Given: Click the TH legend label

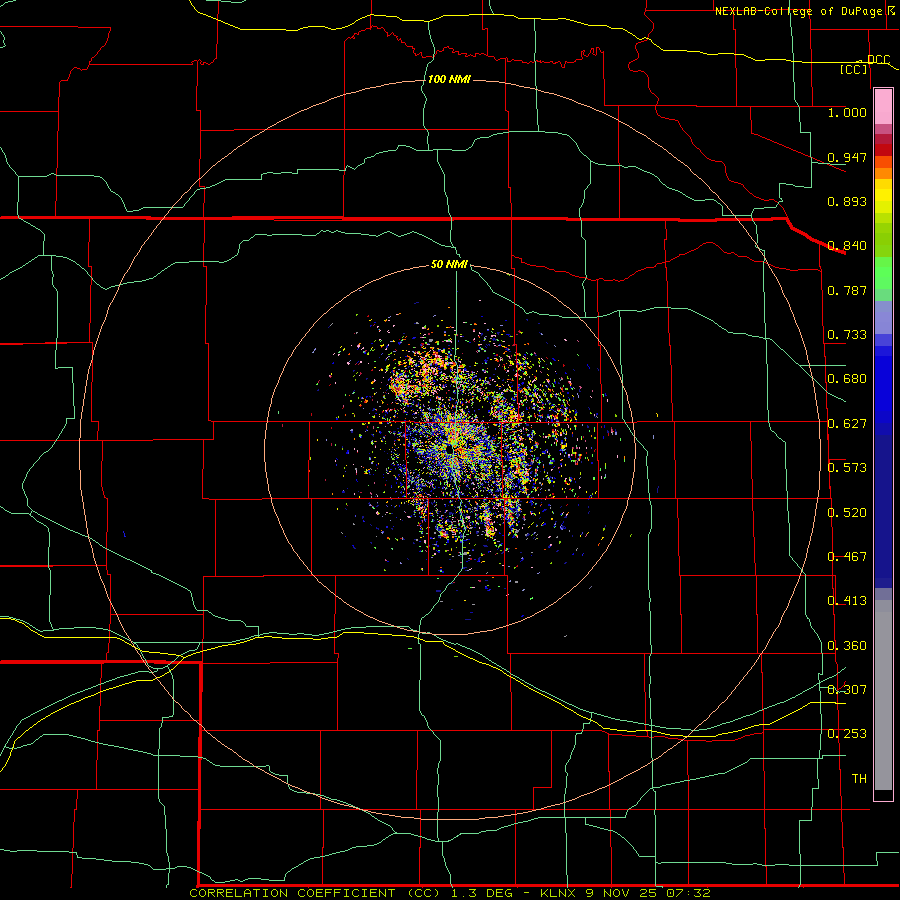Looking at the screenshot, I should pyautogui.click(x=859, y=779).
